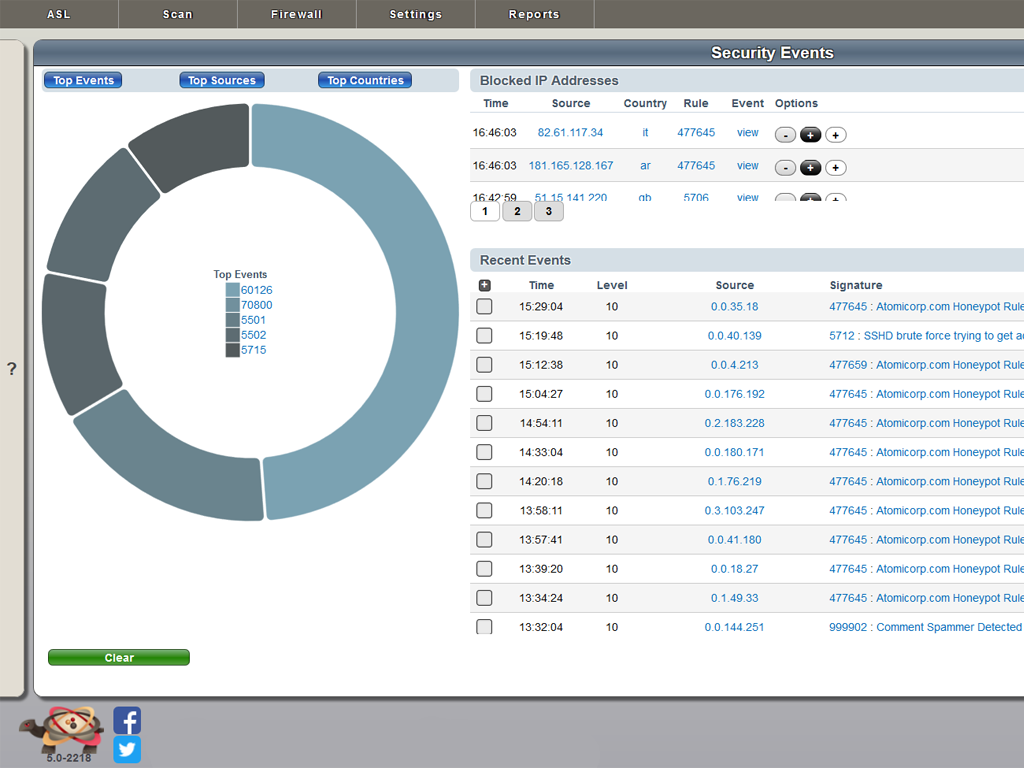Open the Firewall menu
This screenshot has height=768, width=1024.
click(296, 14)
